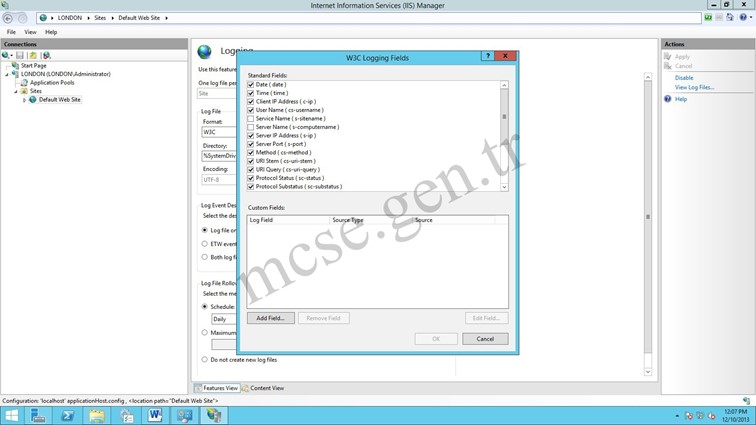Click the Default Web Site globe icon
Image resolution: width=756 pixels, height=425 pixels.
(33, 99)
